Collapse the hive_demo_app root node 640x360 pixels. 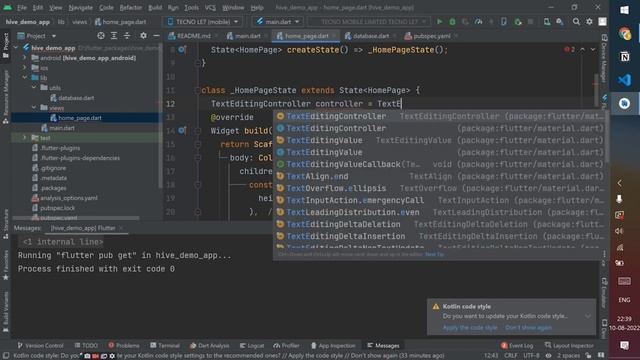(16, 48)
